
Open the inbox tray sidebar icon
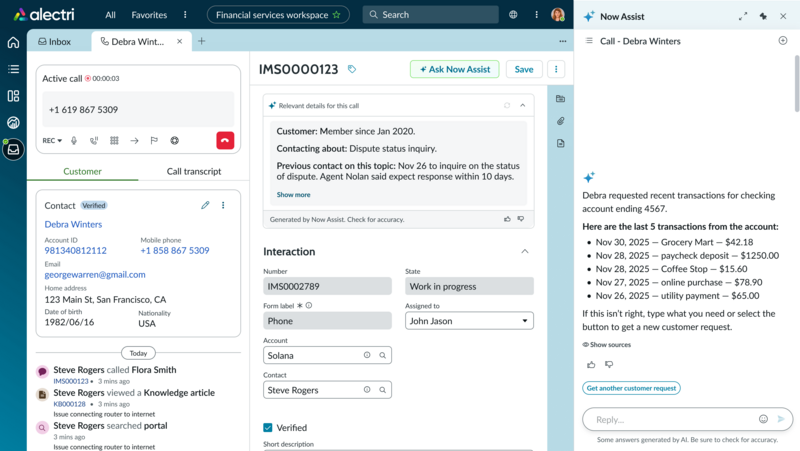pyautogui.click(x=13, y=149)
